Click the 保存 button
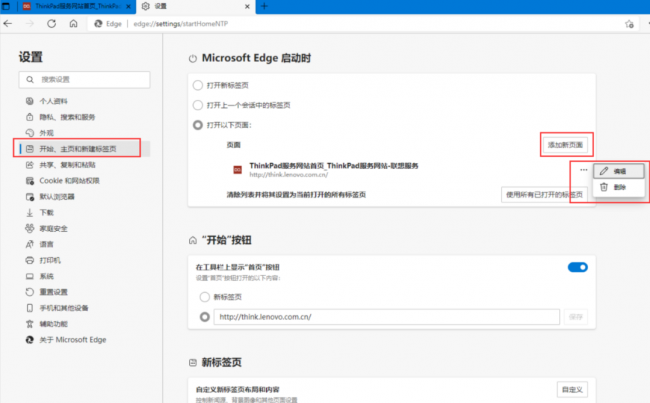 pyautogui.click(x=575, y=317)
